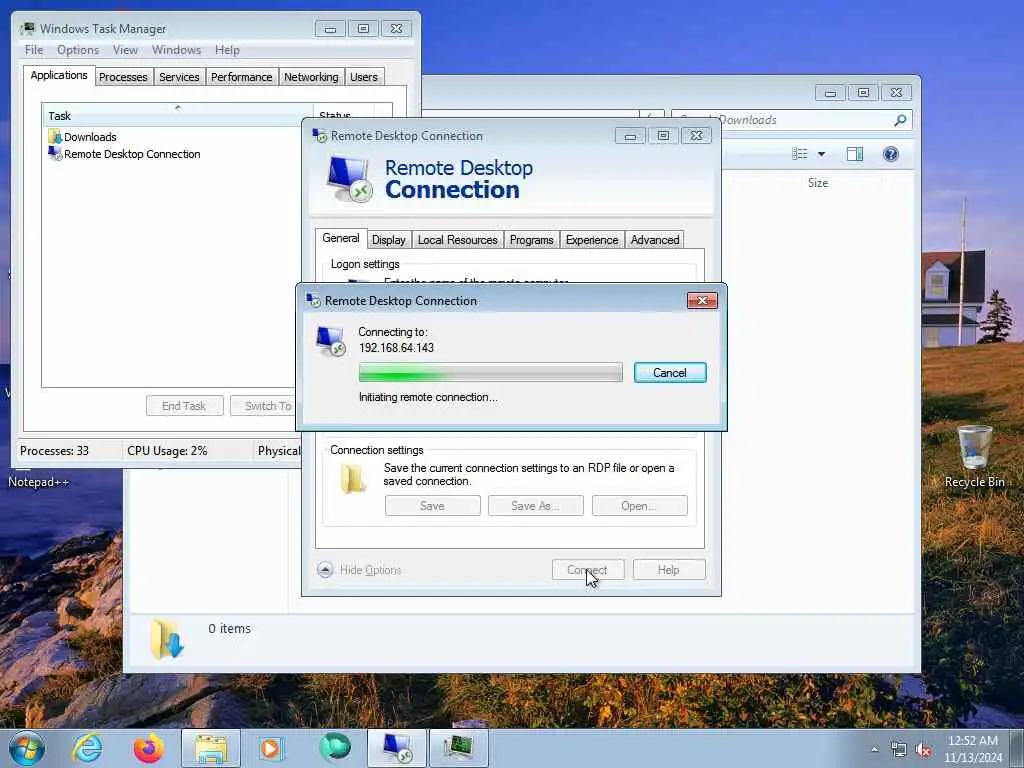The image size is (1024, 768).
Task: Select the General tab in Remote Desktop Connection
Action: click(341, 238)
